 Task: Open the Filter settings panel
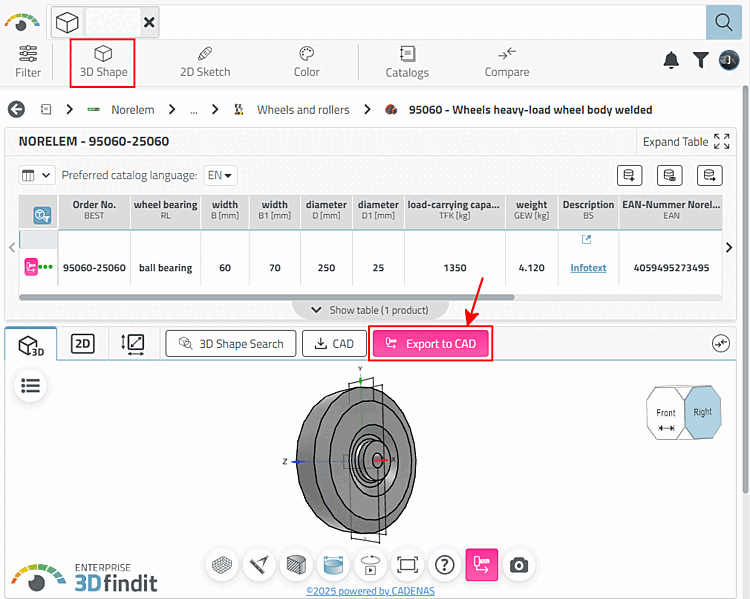28,62
